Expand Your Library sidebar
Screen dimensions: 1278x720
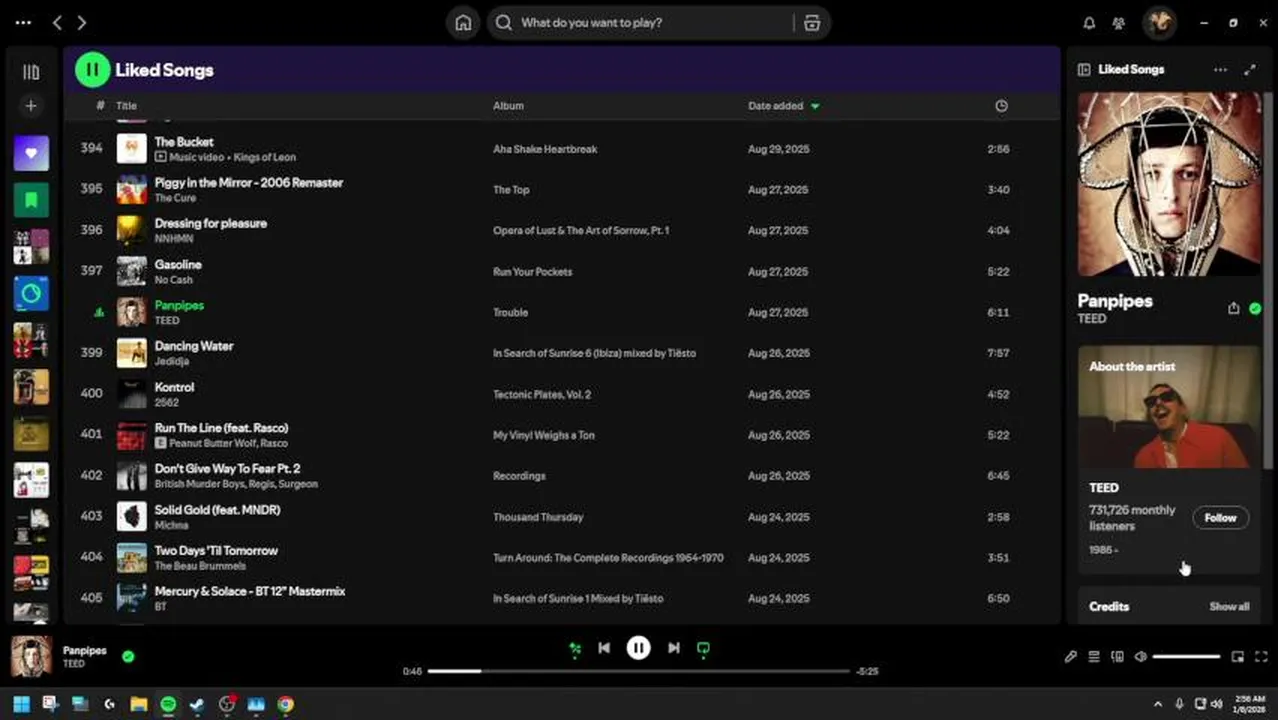(x=31, y=72)
